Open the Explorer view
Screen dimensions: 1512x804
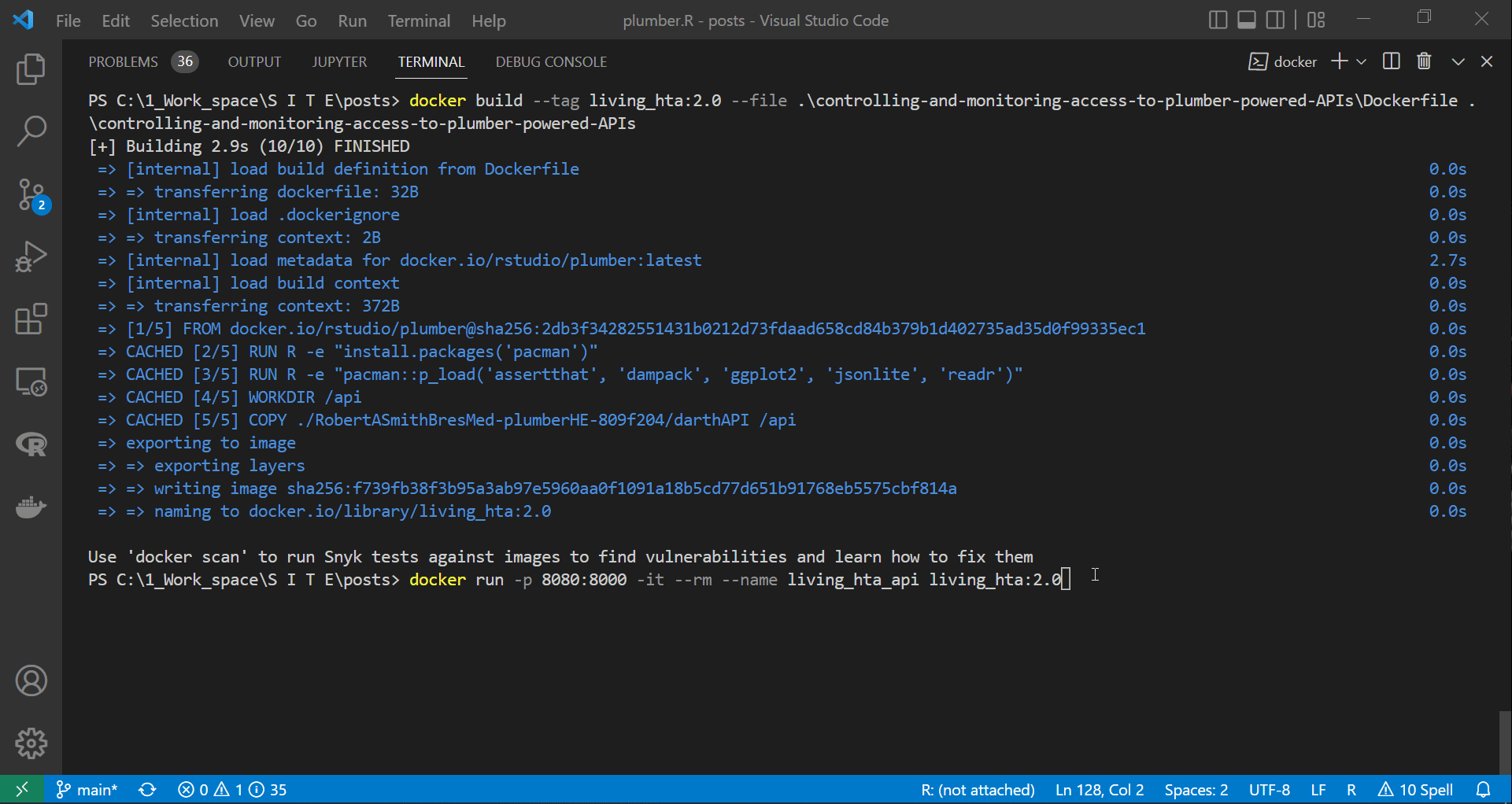point(31,69)
